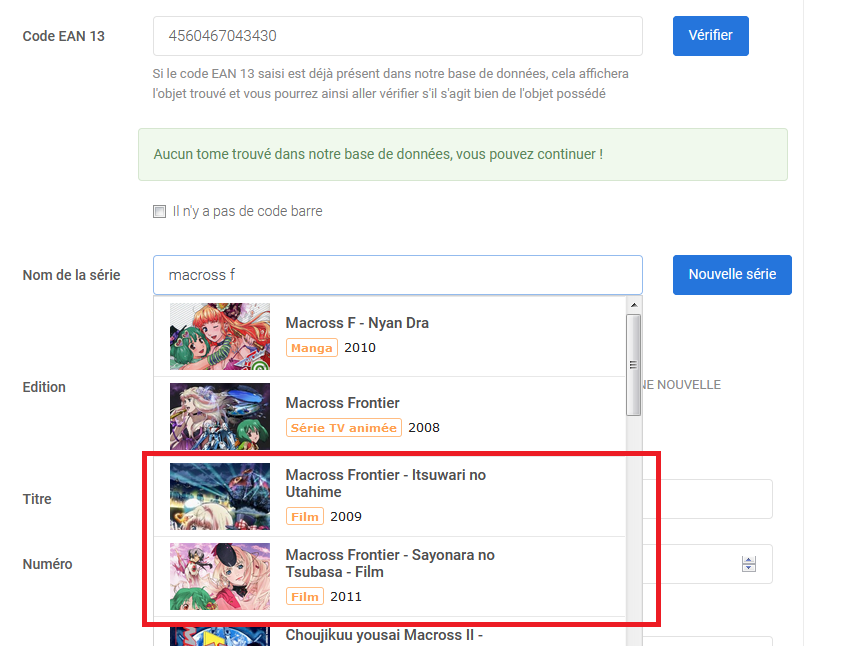Image resolution: width=844 pixels, height=646 pixels.
Task: Click the Film tag next to 2009
Action: pyautogui.click(x=305, y=517)
